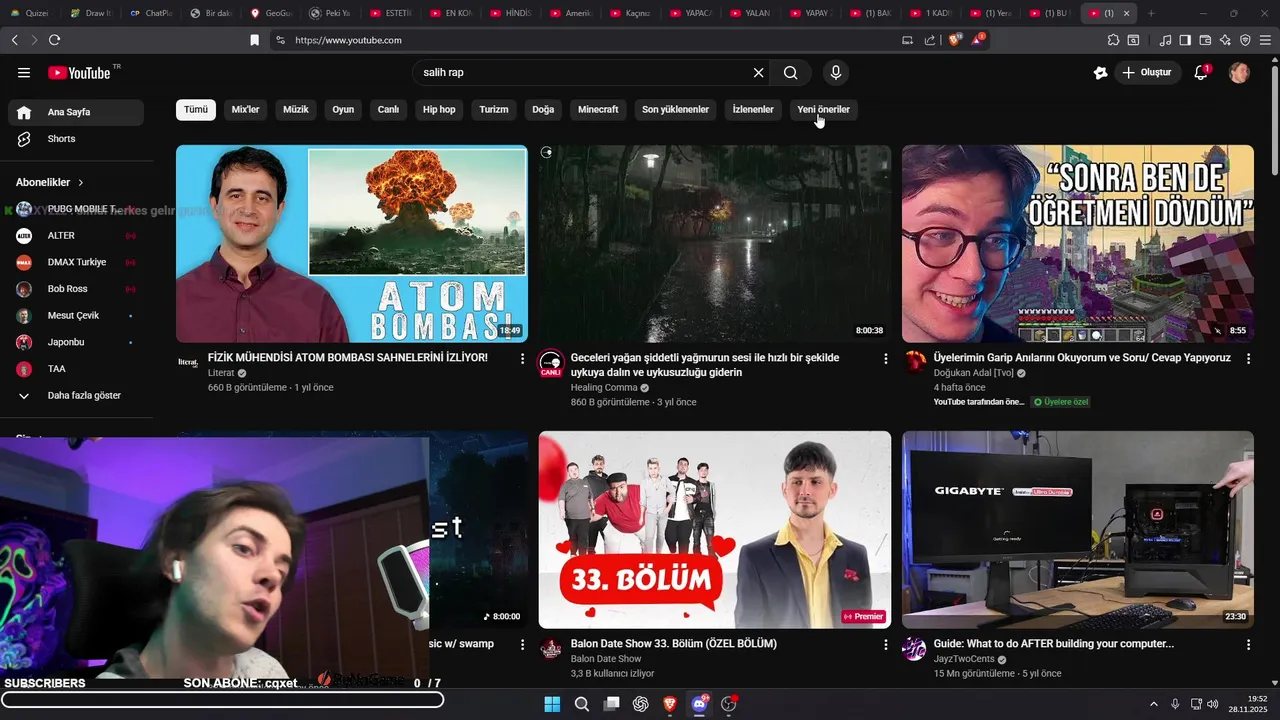Open Healing Comma channel name link
The image size is (1280, 720).
[x=604, y=388]
